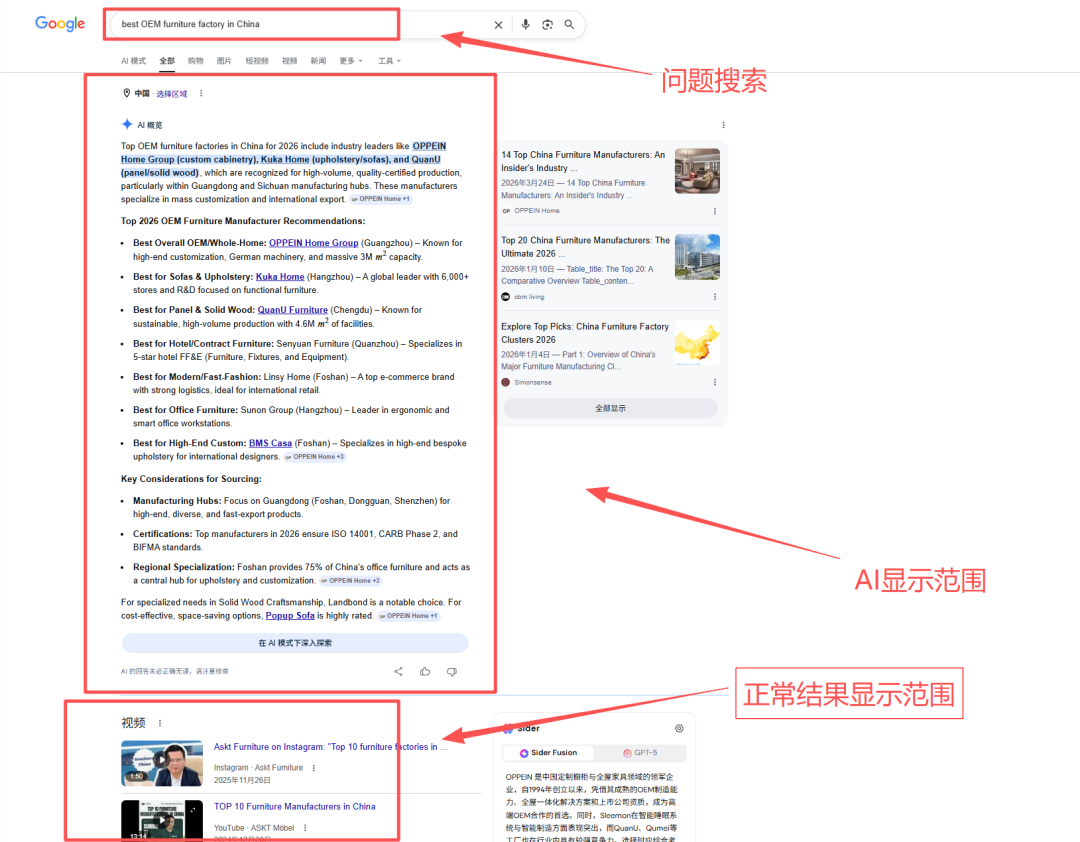Click the Google logo
The image size is (1080, 842).
(x=60, y=23)
